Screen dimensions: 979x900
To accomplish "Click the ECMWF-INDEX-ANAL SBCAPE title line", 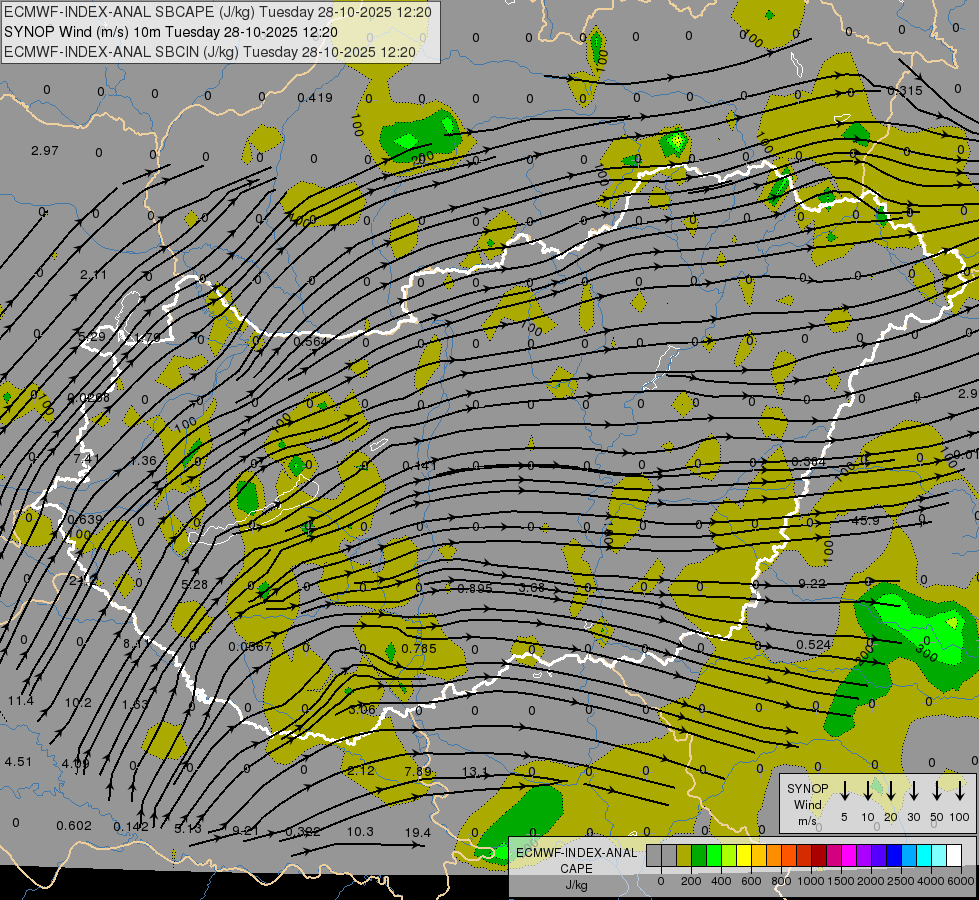I will (217, 12).
